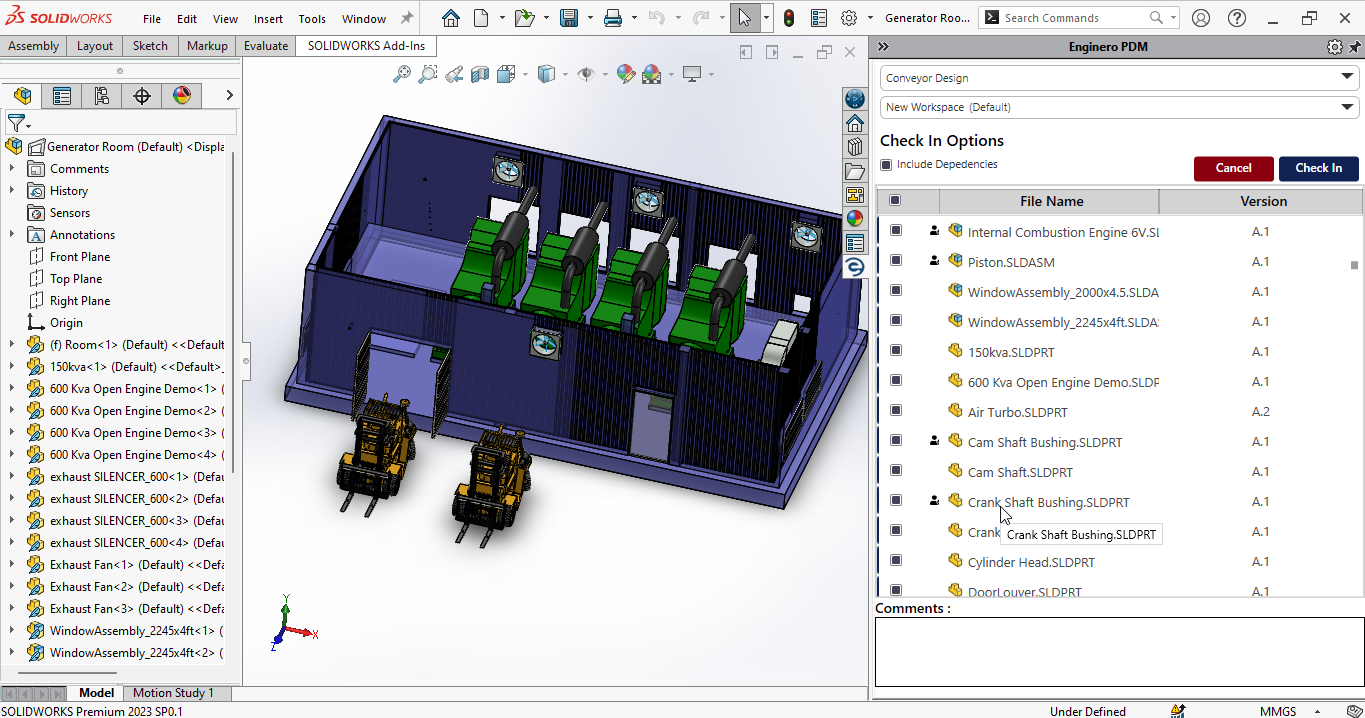This screenshot has width=1365, height=718.
Task: Open SOLIDWORKS Options gear icon
Action: click(849, 18)
